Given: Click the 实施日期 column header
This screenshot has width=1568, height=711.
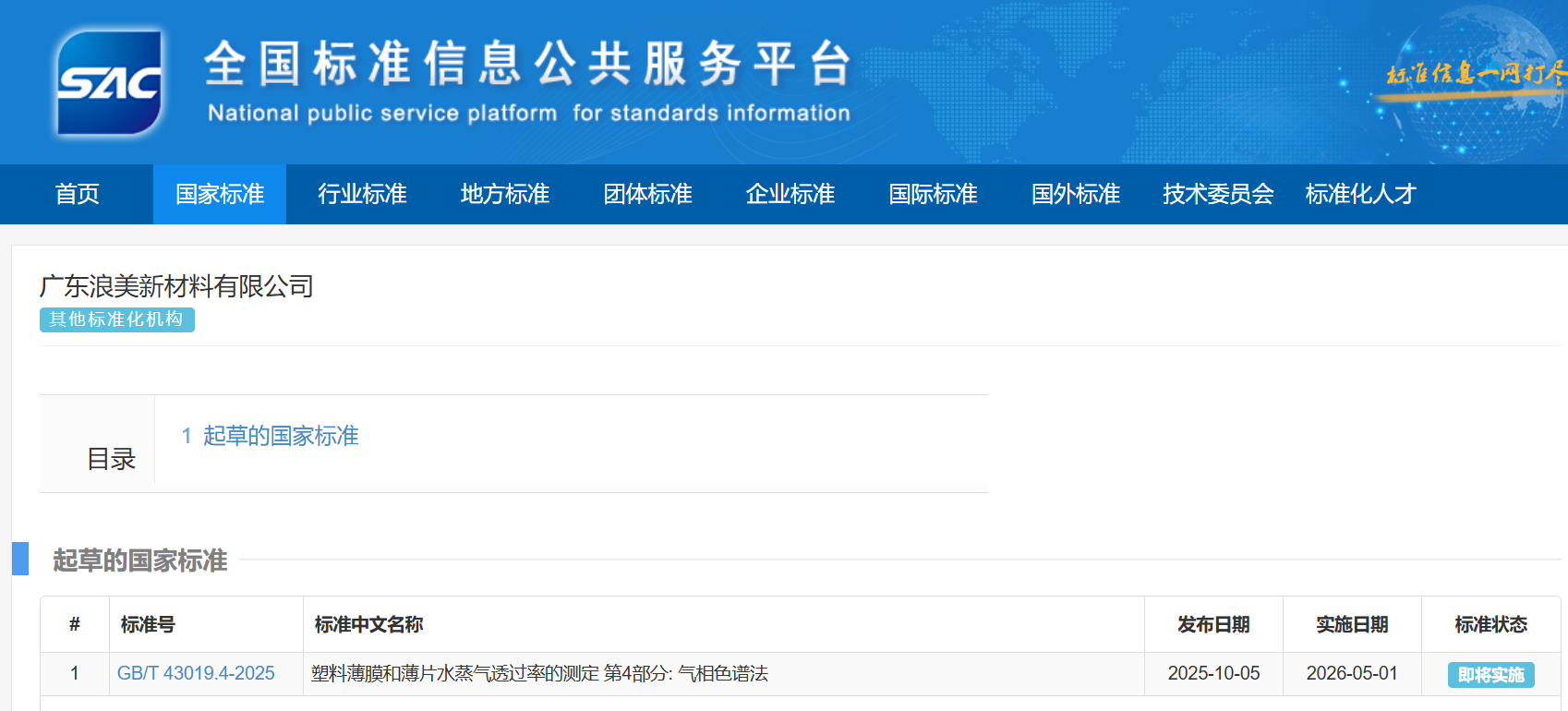Looking at the screenshot, I should (x=1352, y=625).
